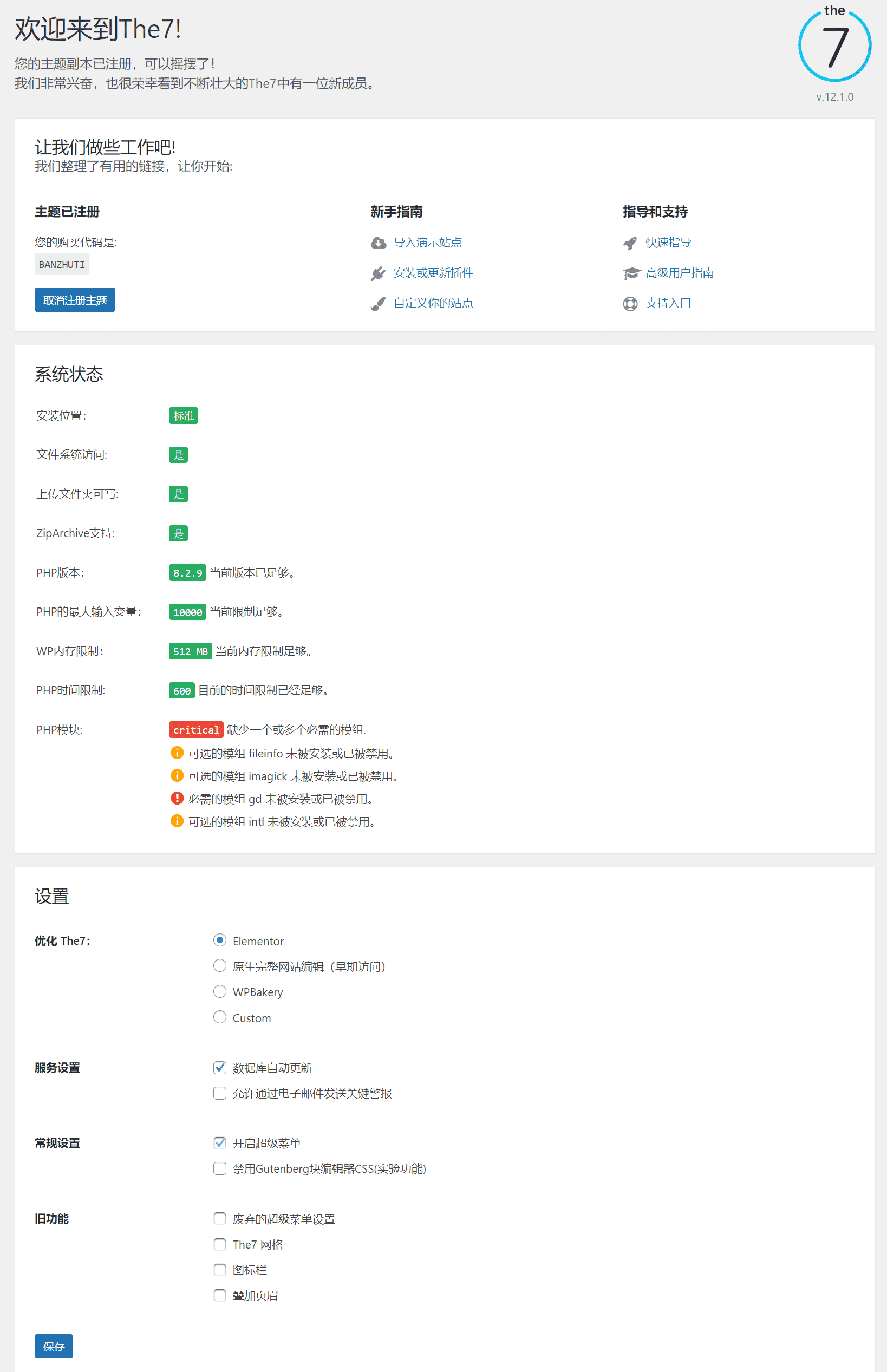The height and width of the screenshot is (1372, 887).
Task: Click the 10000 max input vars badge
Action: [187, 612]
